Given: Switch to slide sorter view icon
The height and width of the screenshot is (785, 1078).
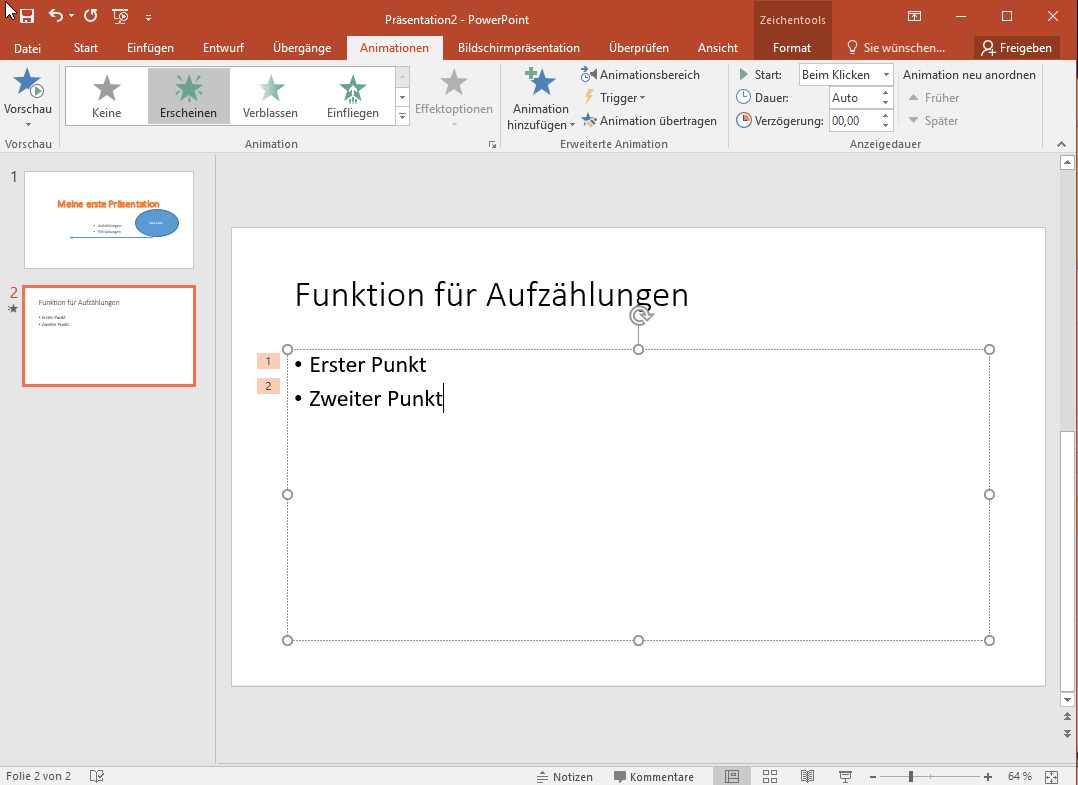Looking at the screenshot, I should pos(770,776).
